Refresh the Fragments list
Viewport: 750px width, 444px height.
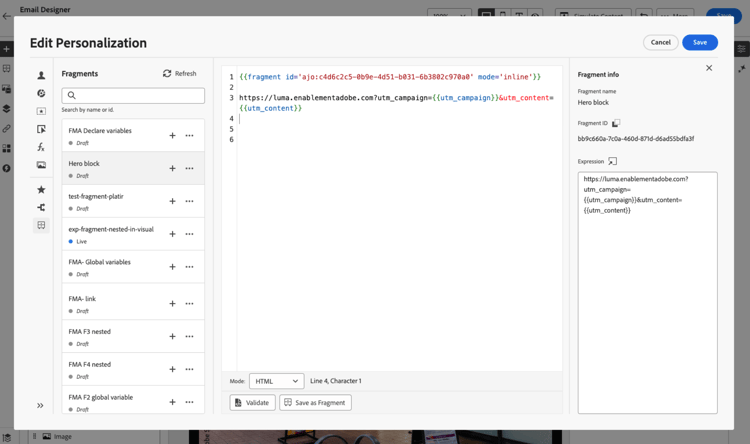[x=180, y=73]
